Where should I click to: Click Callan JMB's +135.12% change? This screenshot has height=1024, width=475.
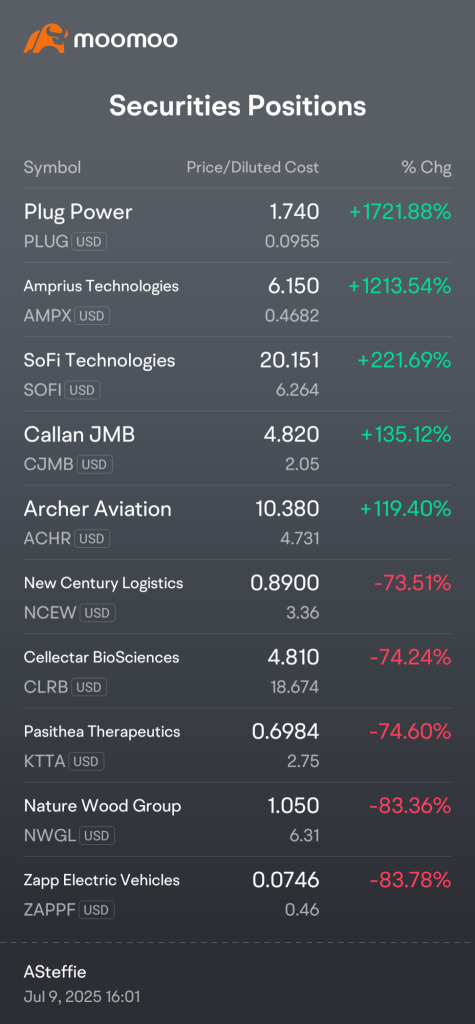click(x=404, y=434)
